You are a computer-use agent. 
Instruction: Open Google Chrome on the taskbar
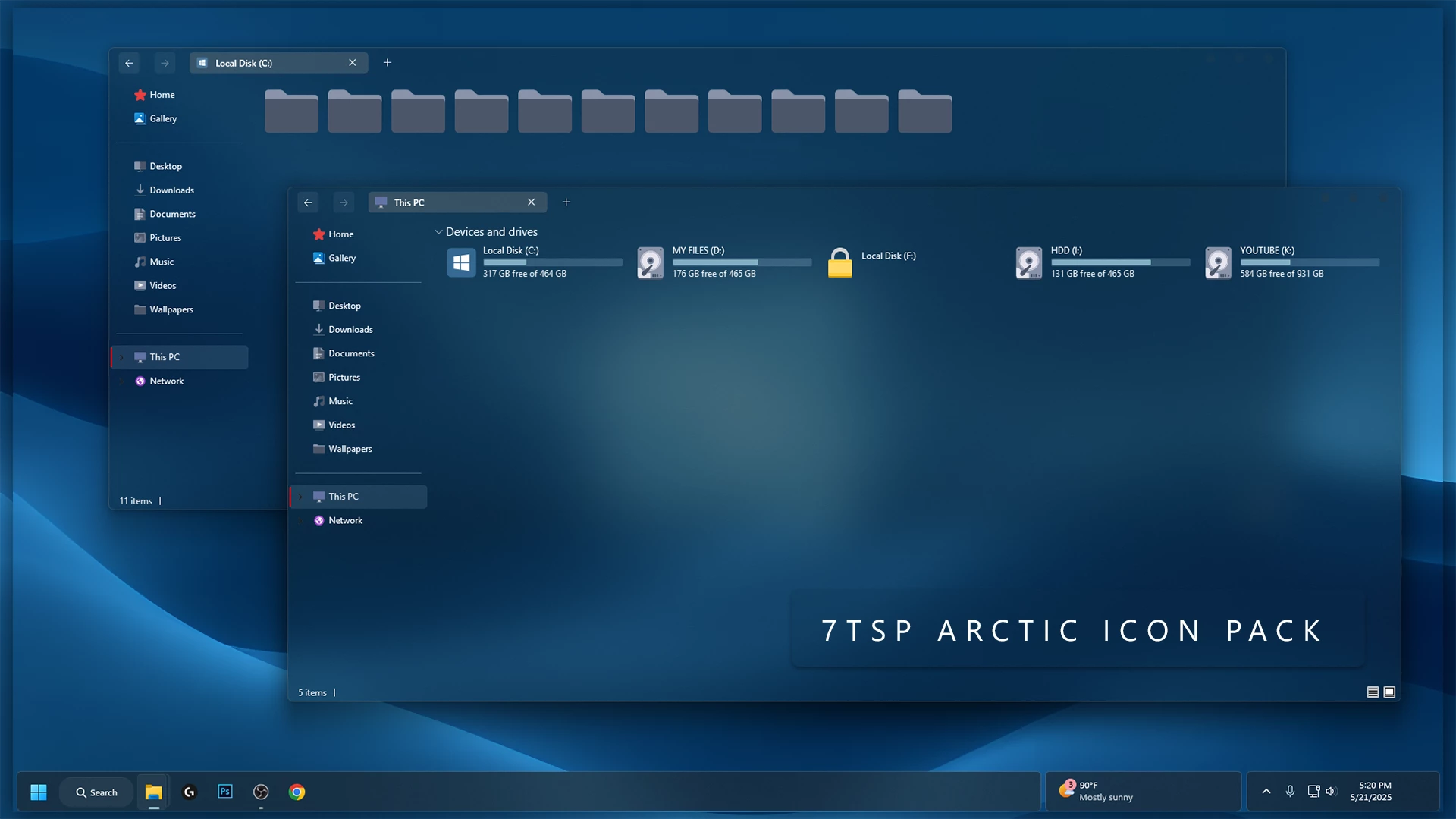click(x=297, y=791)
